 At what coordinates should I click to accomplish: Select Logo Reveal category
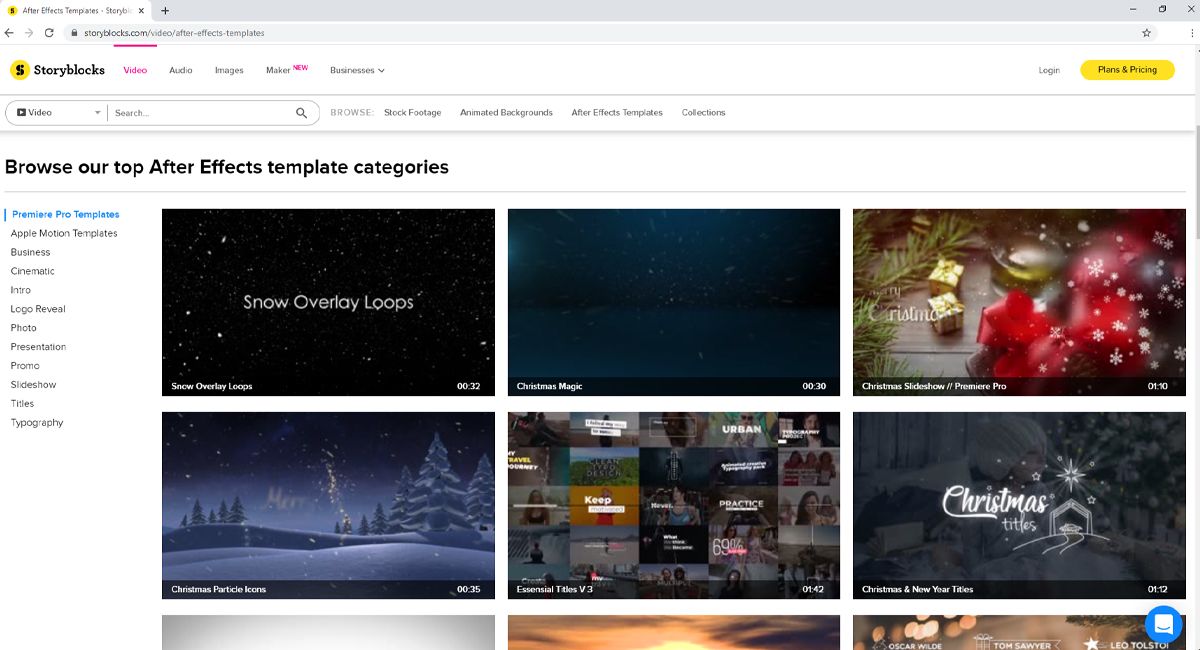click(x=38, y=309)
